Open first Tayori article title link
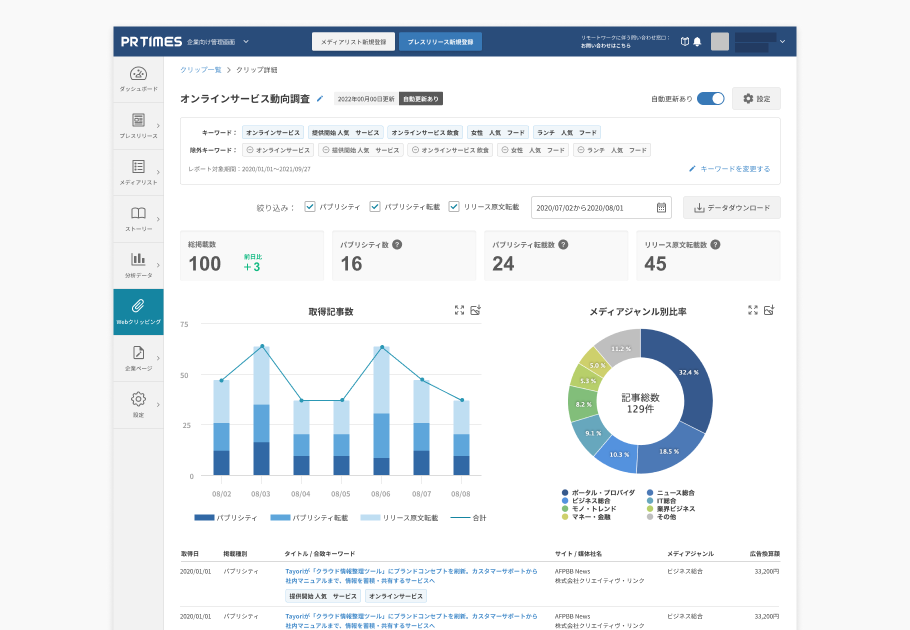This screenshot has width=910, height=630. (411, 575)
